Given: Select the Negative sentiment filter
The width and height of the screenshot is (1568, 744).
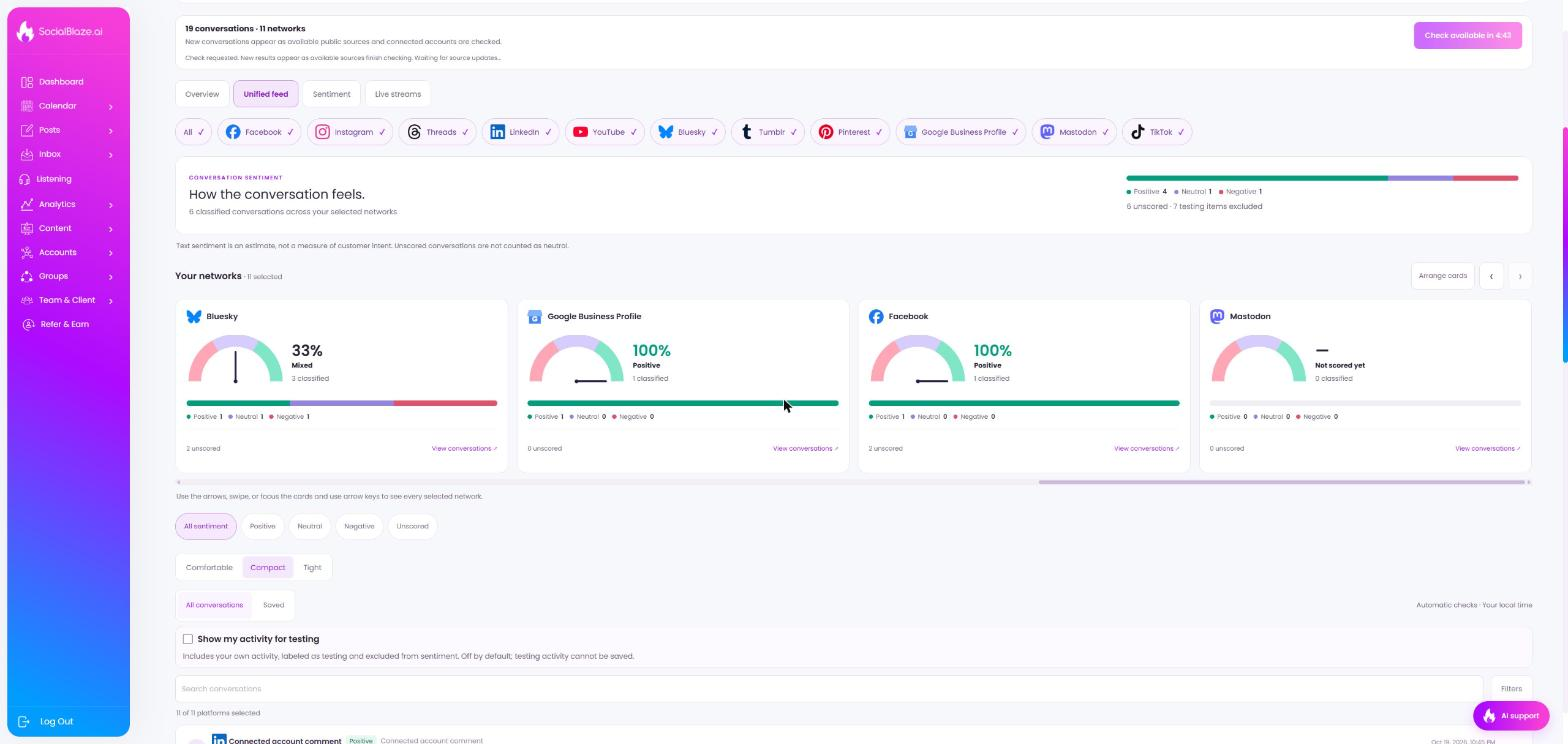Looking at the screenshot, I should coord(359,526).
